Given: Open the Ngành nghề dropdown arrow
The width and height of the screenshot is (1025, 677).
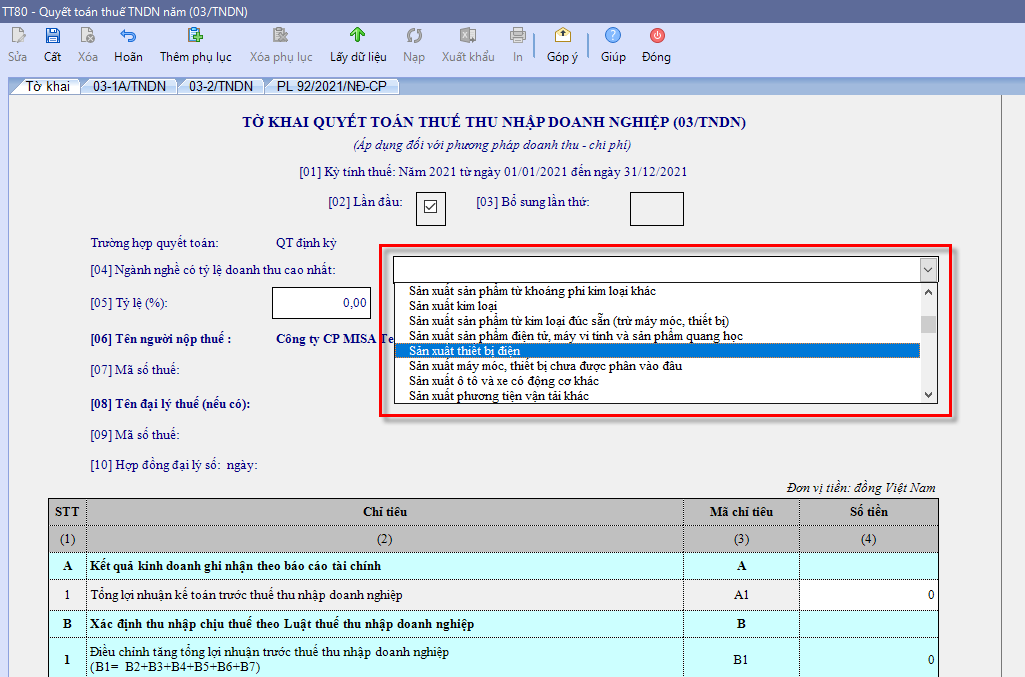Looking at the screenshot, I should pos(928,270).
